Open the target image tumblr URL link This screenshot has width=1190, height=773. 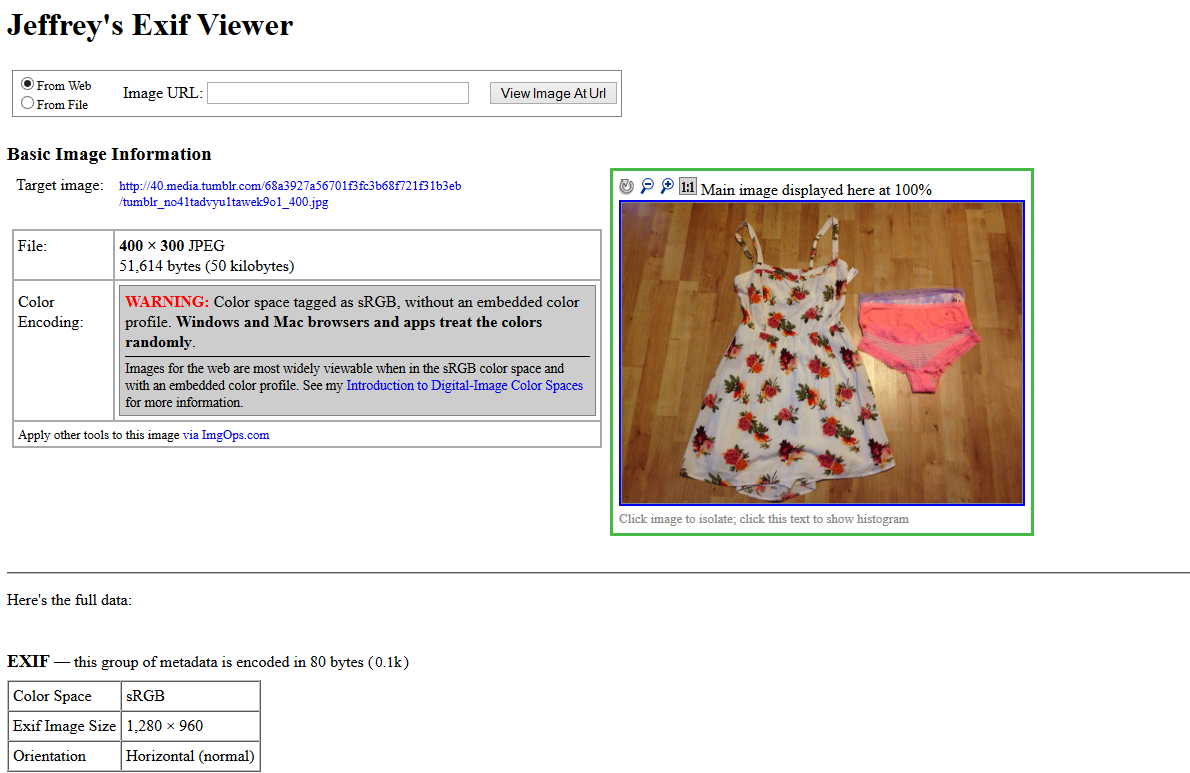click(290, 194)
